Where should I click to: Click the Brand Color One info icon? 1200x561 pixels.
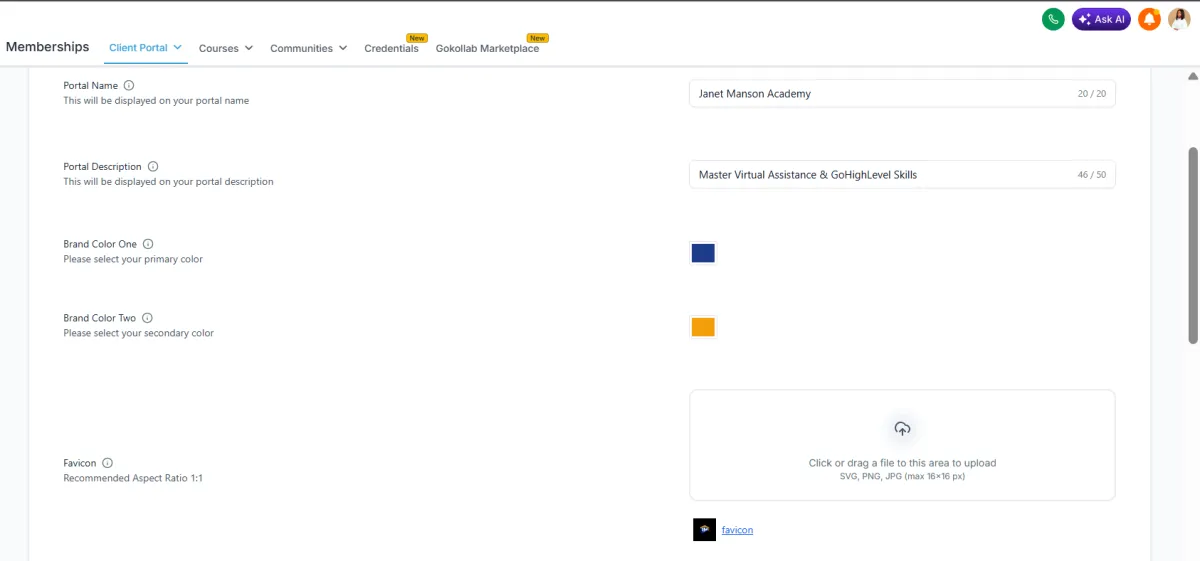148,244
